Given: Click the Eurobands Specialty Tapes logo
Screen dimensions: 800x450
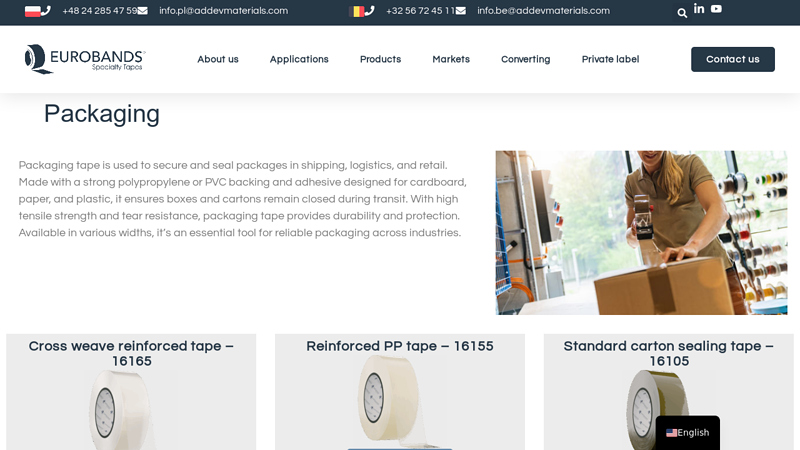Looking at the screenshot, I should (x=85, y=59).
